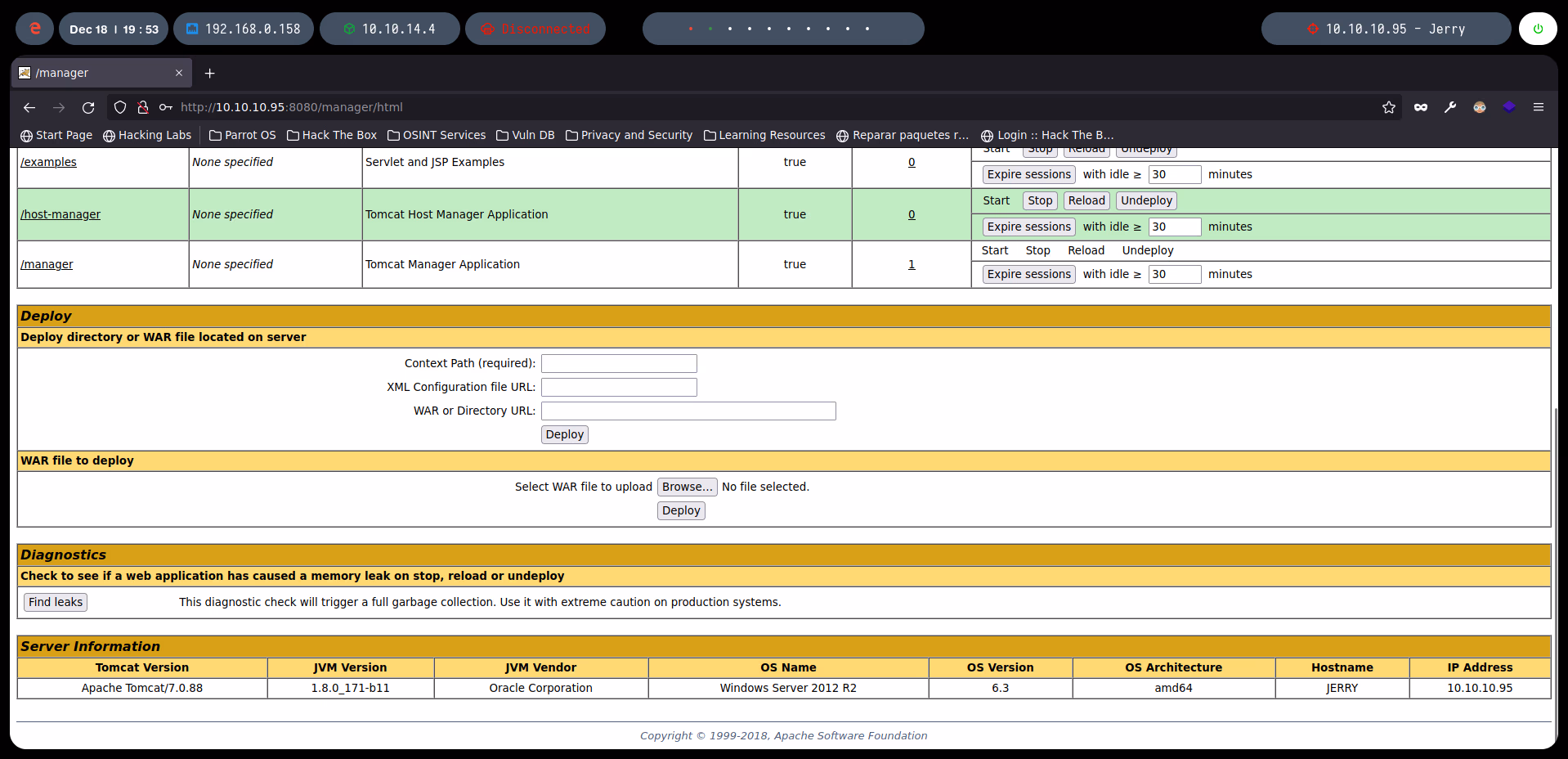
Task: Undeploy the /host-manager application
Action: pos(1145,200)
